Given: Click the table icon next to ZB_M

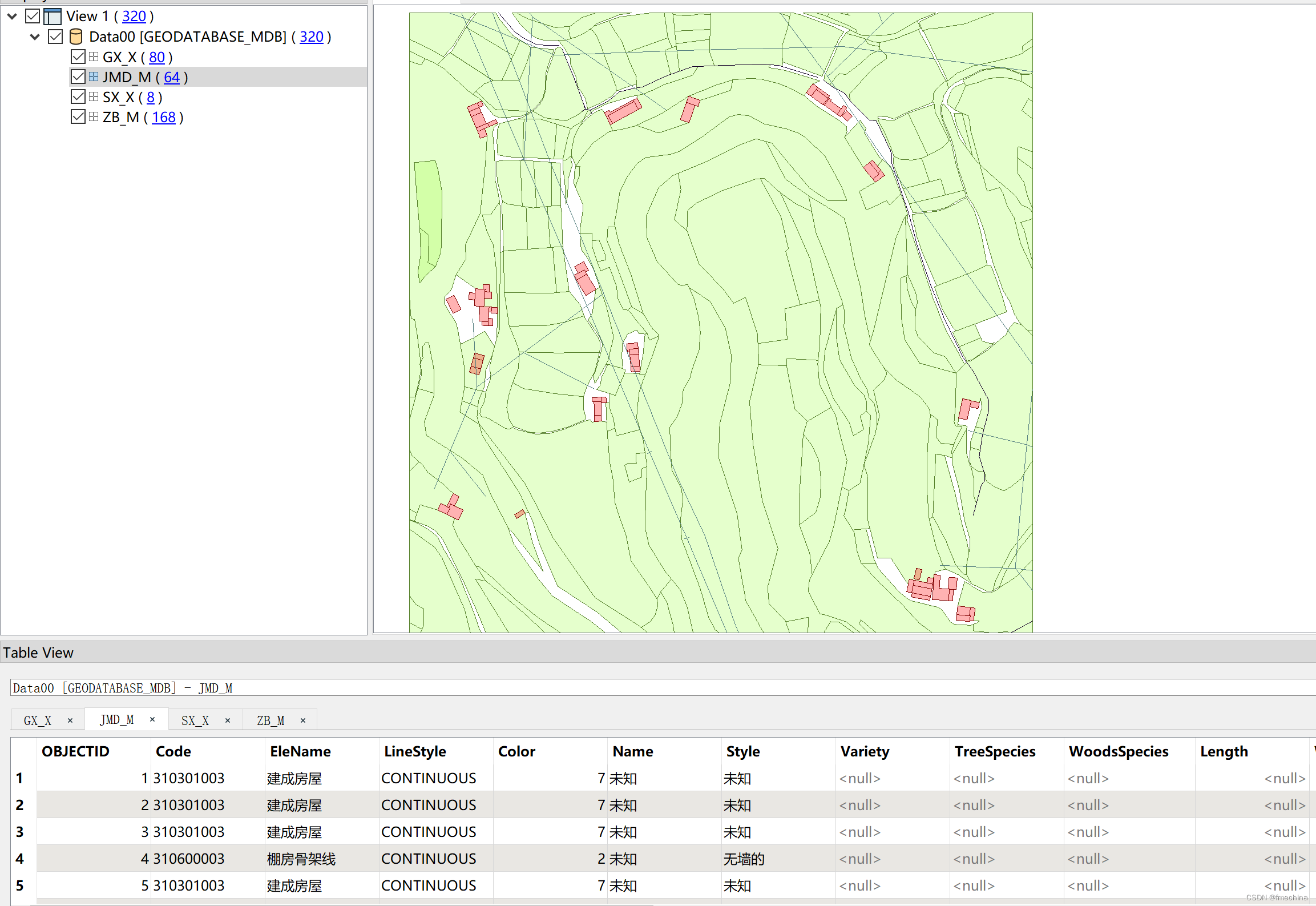Looking at the screenshot, I should point(92,116).
